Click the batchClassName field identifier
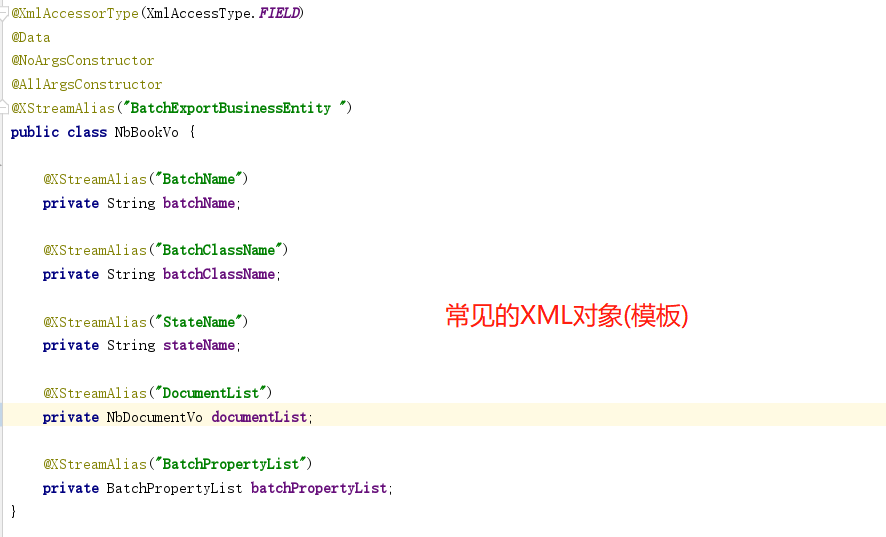Screen dimensions: 886x537 tap(219, 274)
